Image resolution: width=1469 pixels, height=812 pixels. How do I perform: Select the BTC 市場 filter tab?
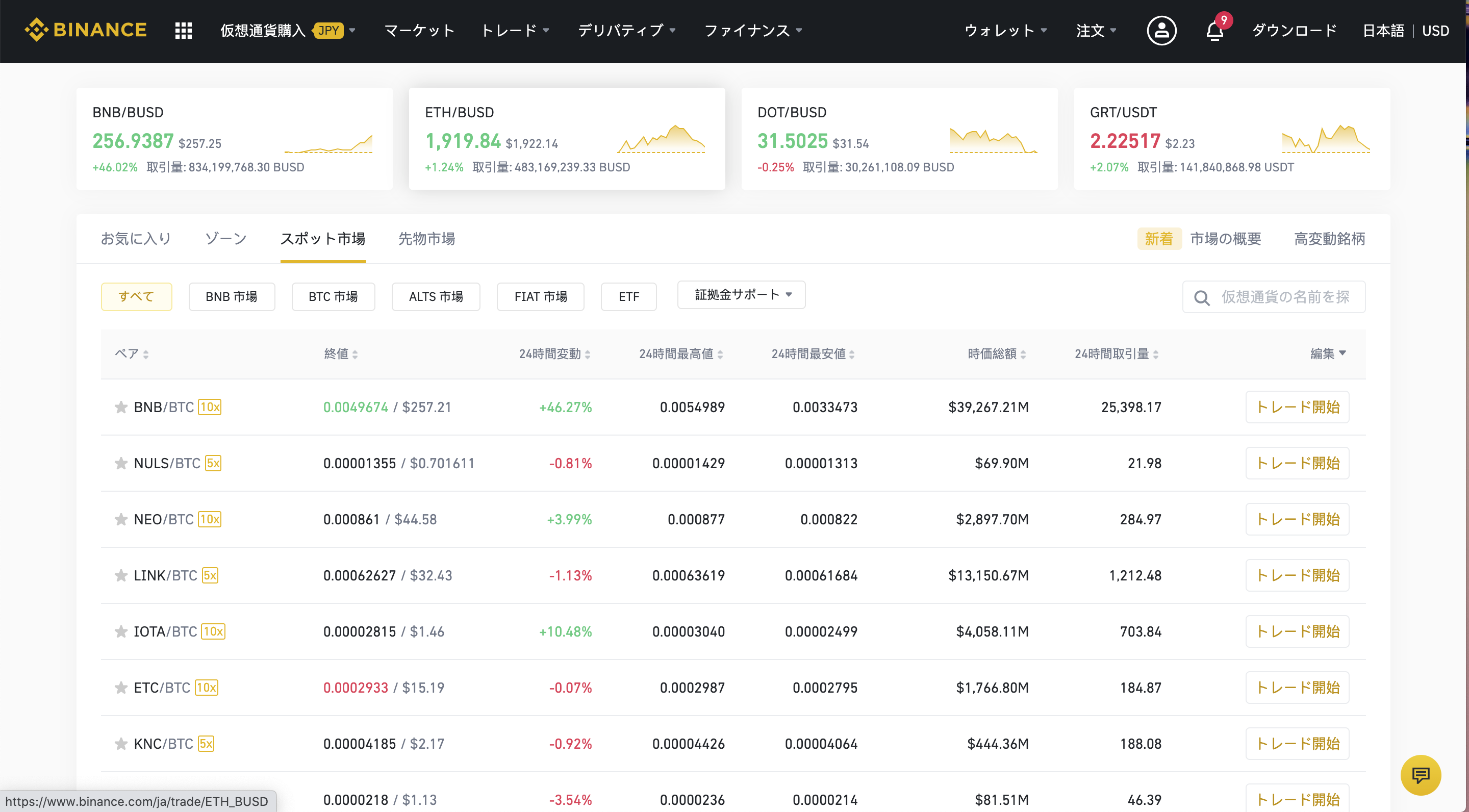[x=333, y=296]
